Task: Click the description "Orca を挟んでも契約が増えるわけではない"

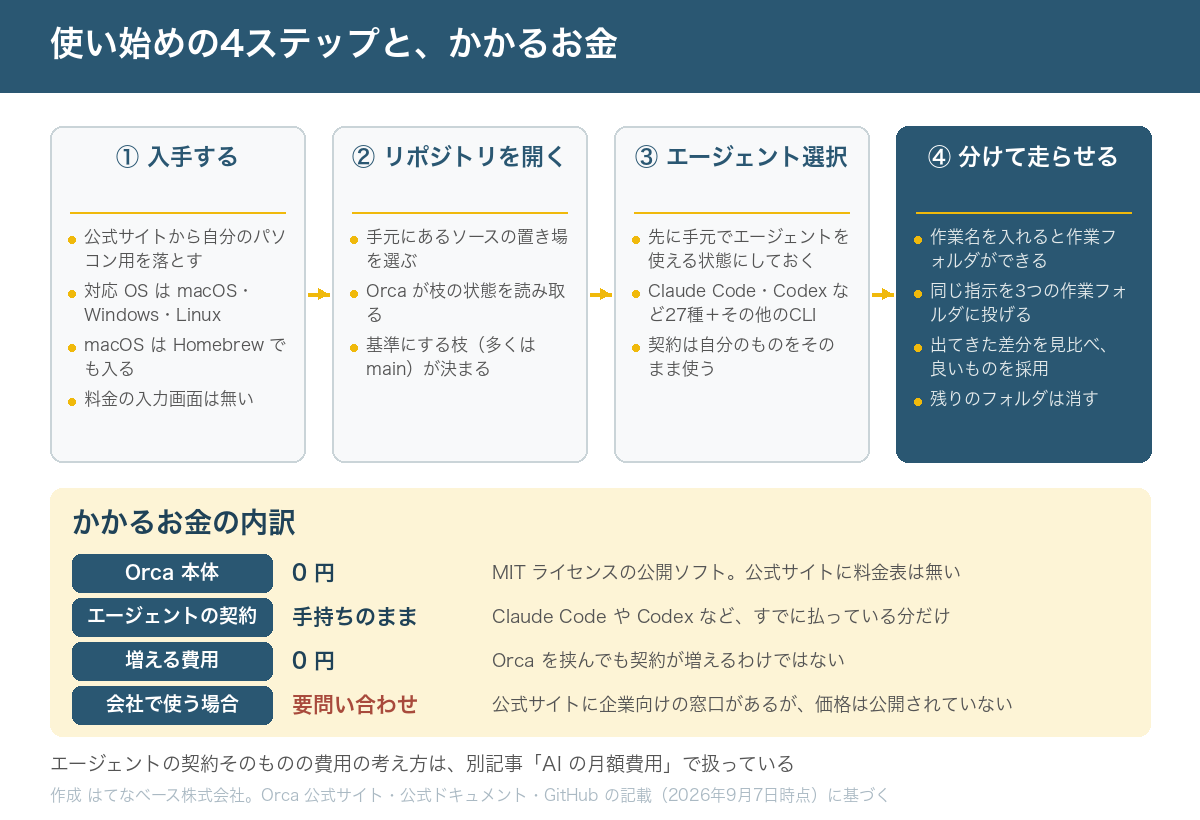Action: pos(668,661)
